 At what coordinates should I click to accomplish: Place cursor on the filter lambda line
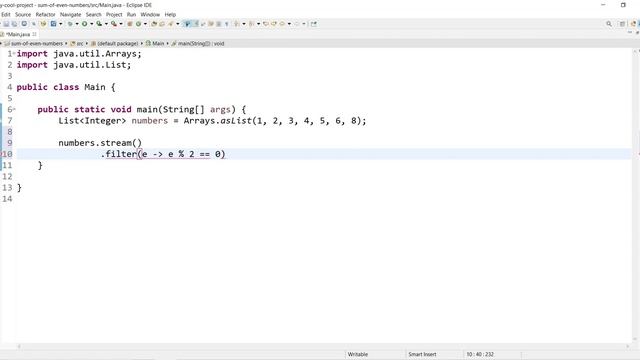click(x=163, y=154)
